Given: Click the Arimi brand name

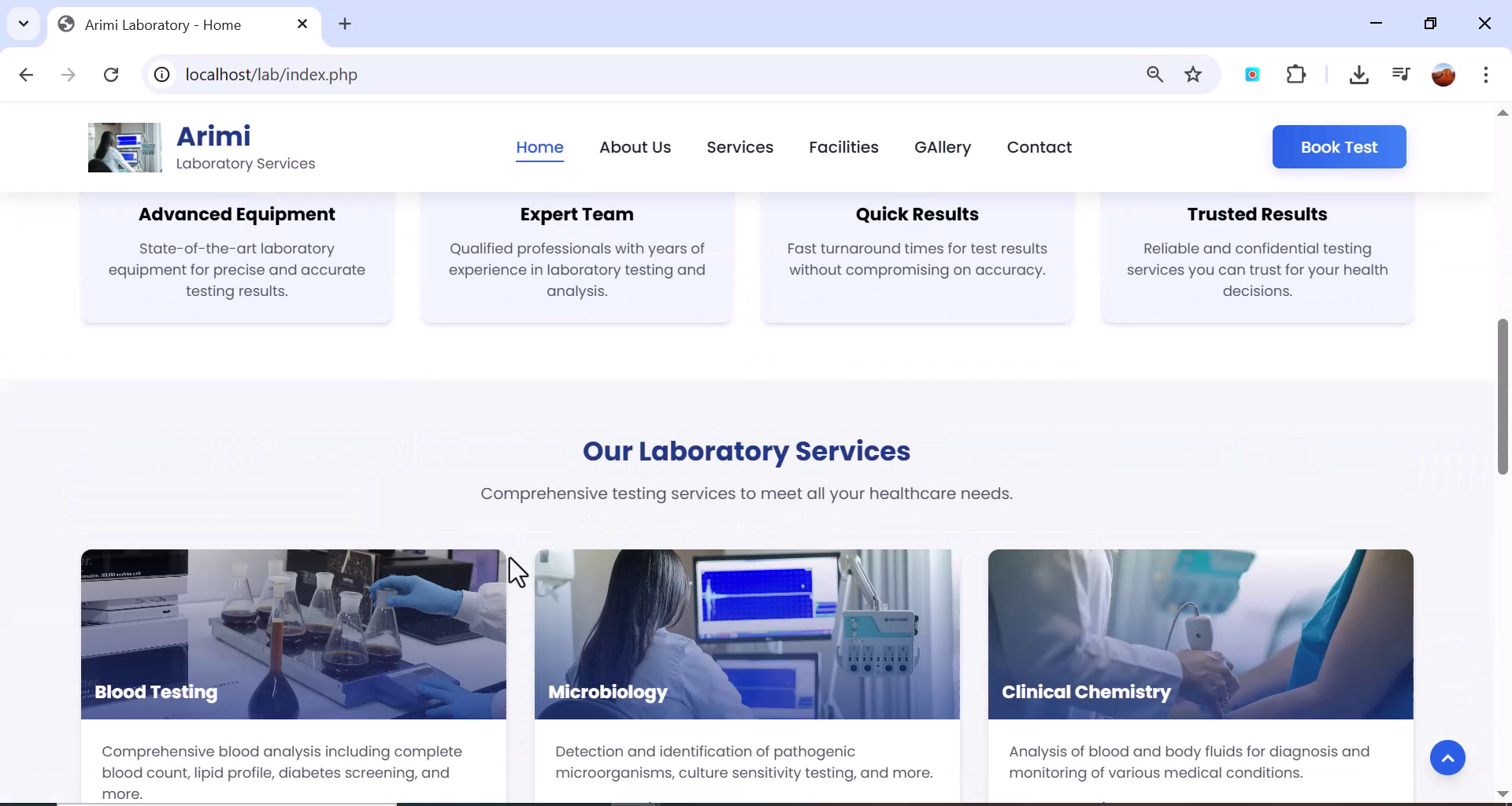Looking at the screenshot, I should tap(213, 136).
